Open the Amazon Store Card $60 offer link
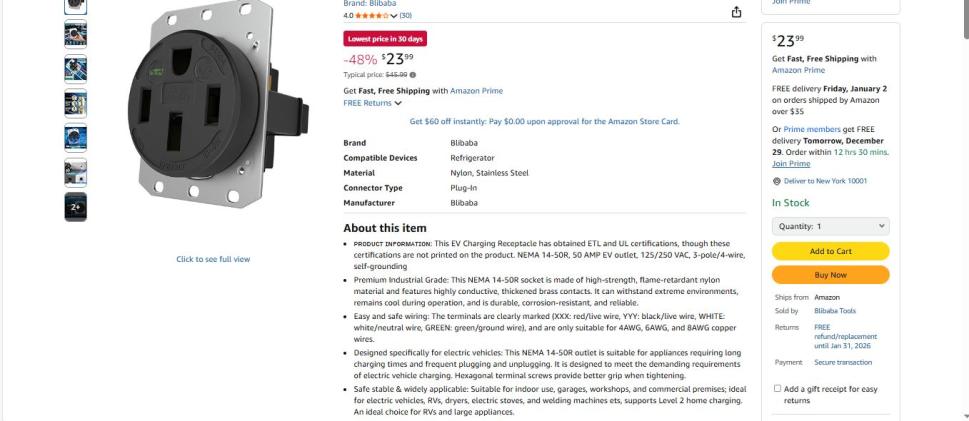The height and width of the screenshot is (421, 969). point(544,122)
